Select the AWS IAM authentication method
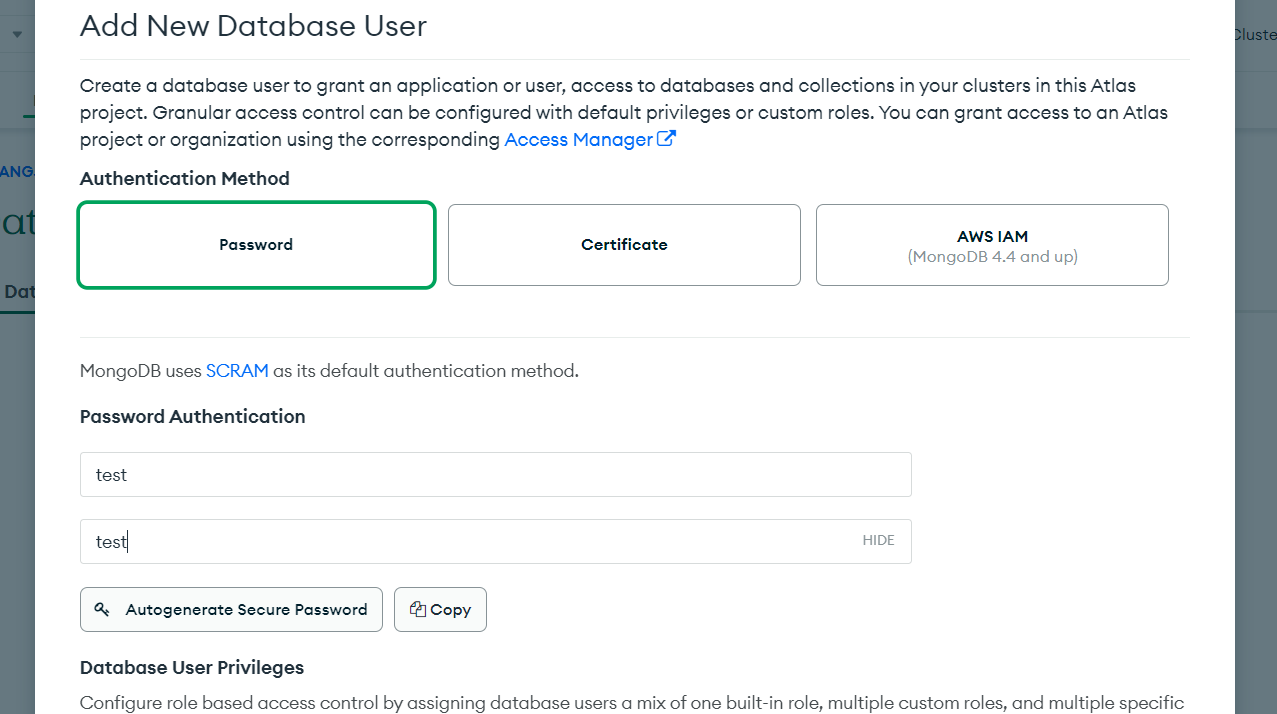Viewport: 1277px width, 714px height. click(992, 245)
